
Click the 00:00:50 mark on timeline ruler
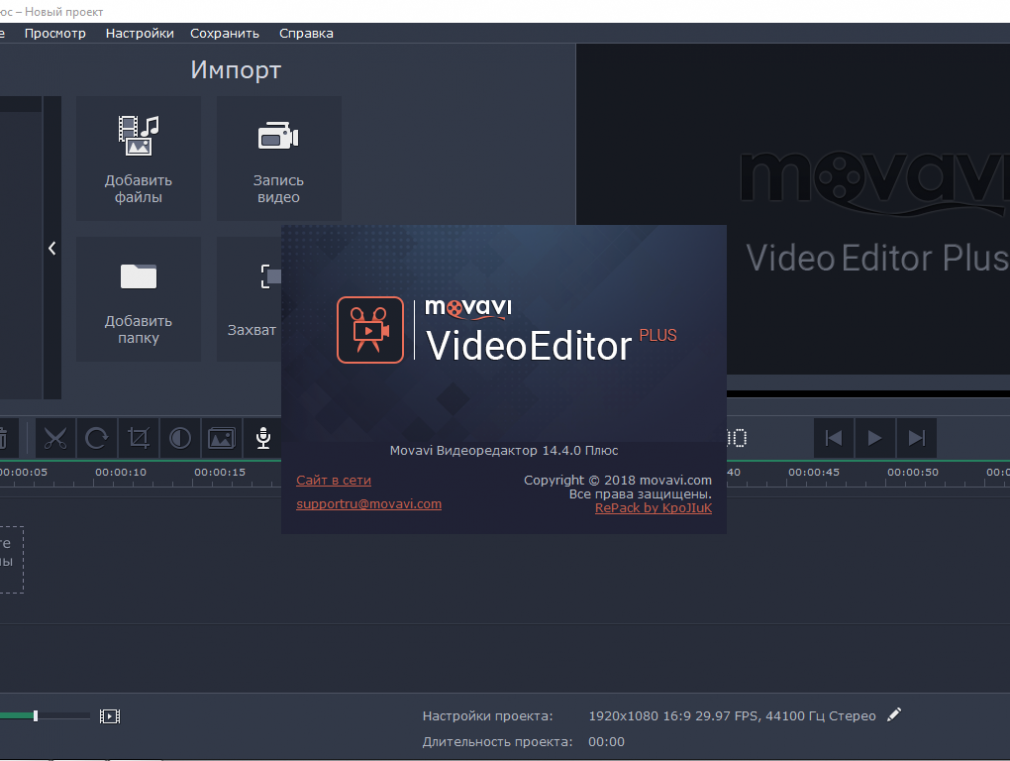pyautogui.click(x=913, y=472)
